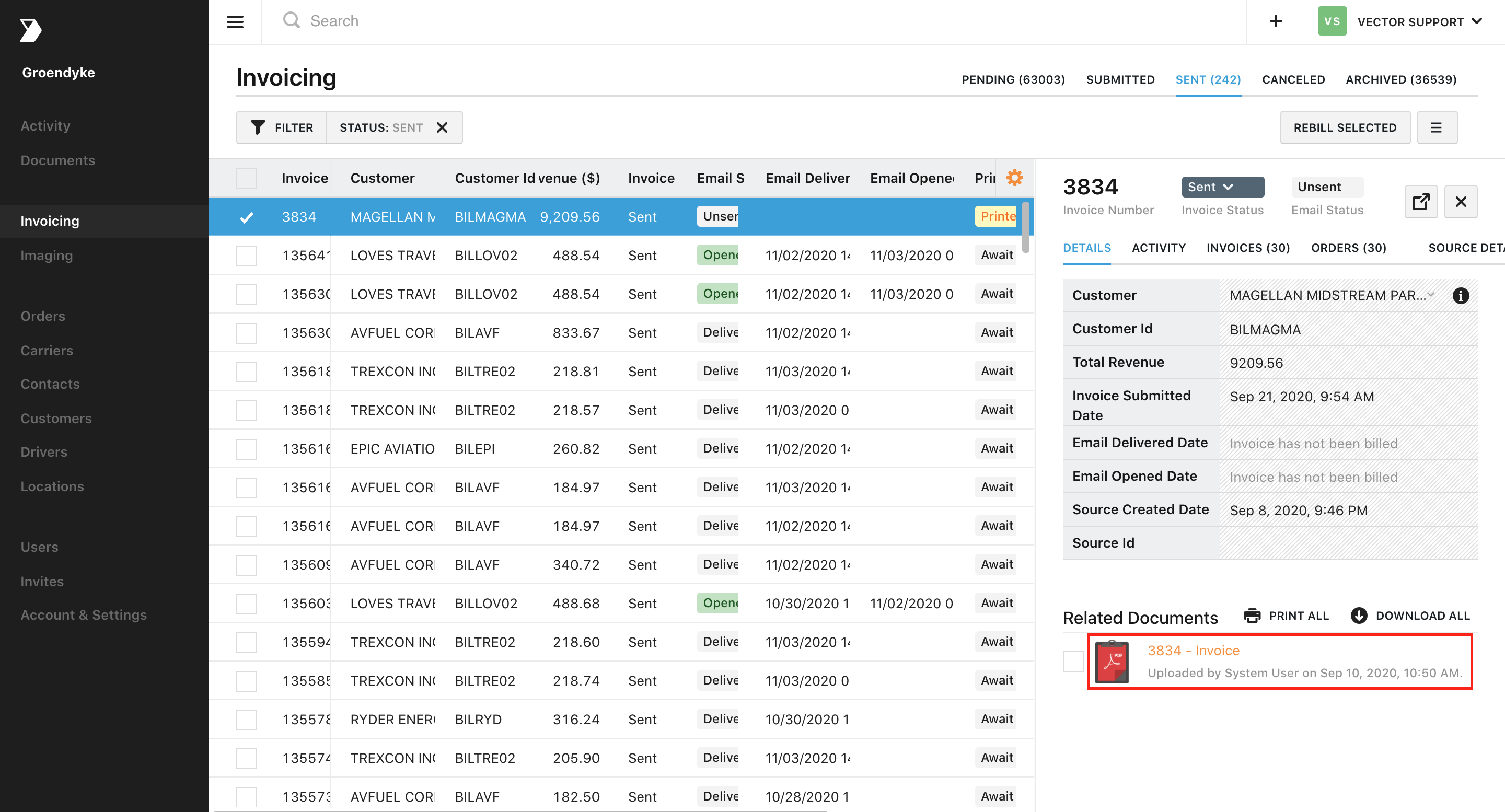Image resolution: width=1505 pixels, height=812 pixels.
Task: Click the Printed status badge for 3834
Action: click(x=995, y=216)
